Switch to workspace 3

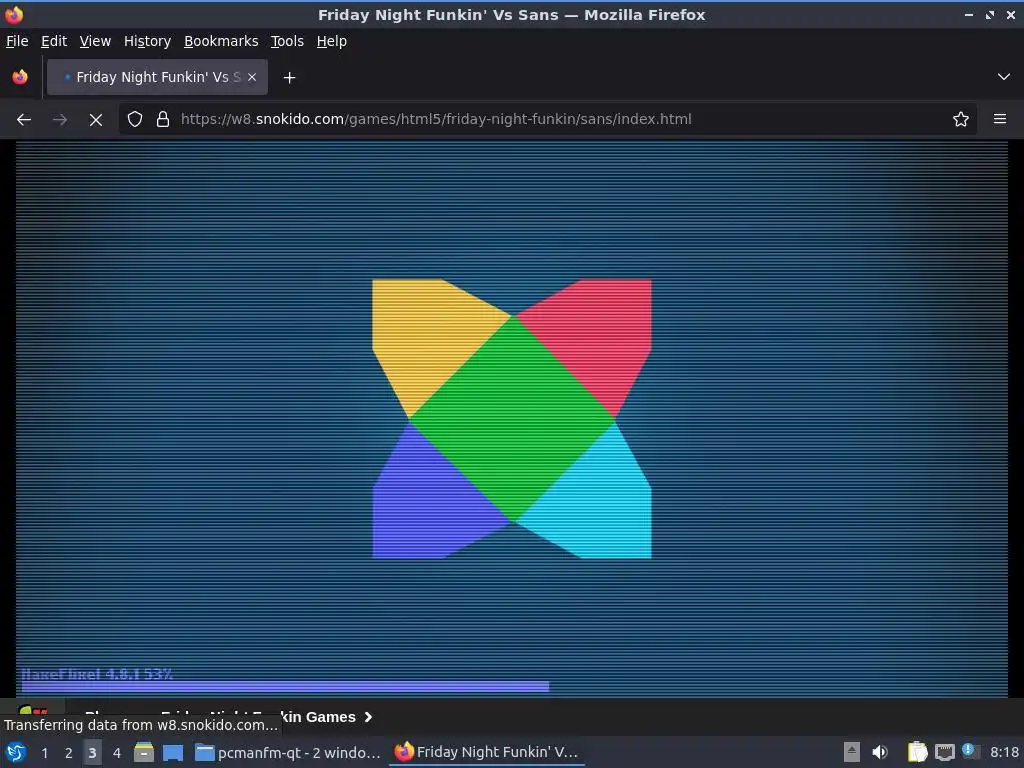click(x=92, y=753)
